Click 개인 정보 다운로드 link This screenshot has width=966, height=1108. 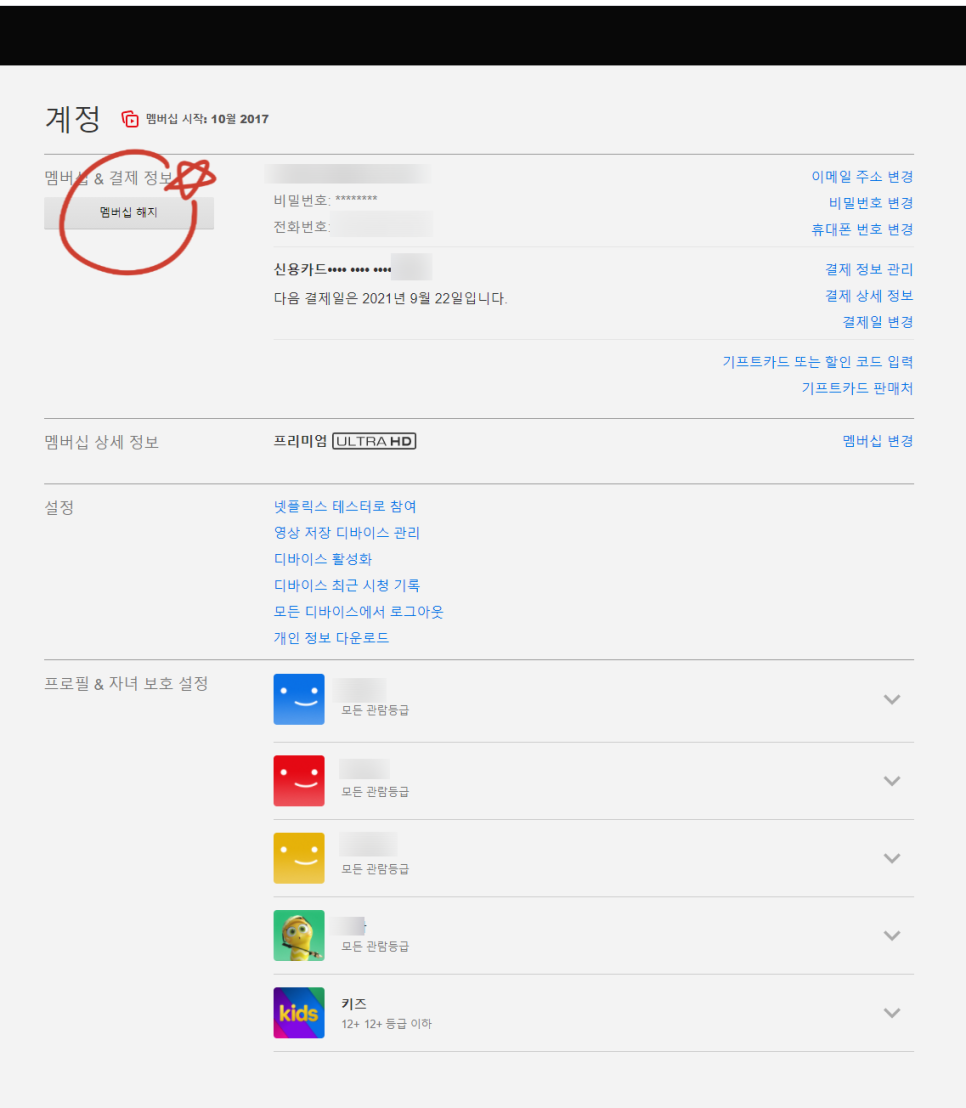[x=331, y=638]
